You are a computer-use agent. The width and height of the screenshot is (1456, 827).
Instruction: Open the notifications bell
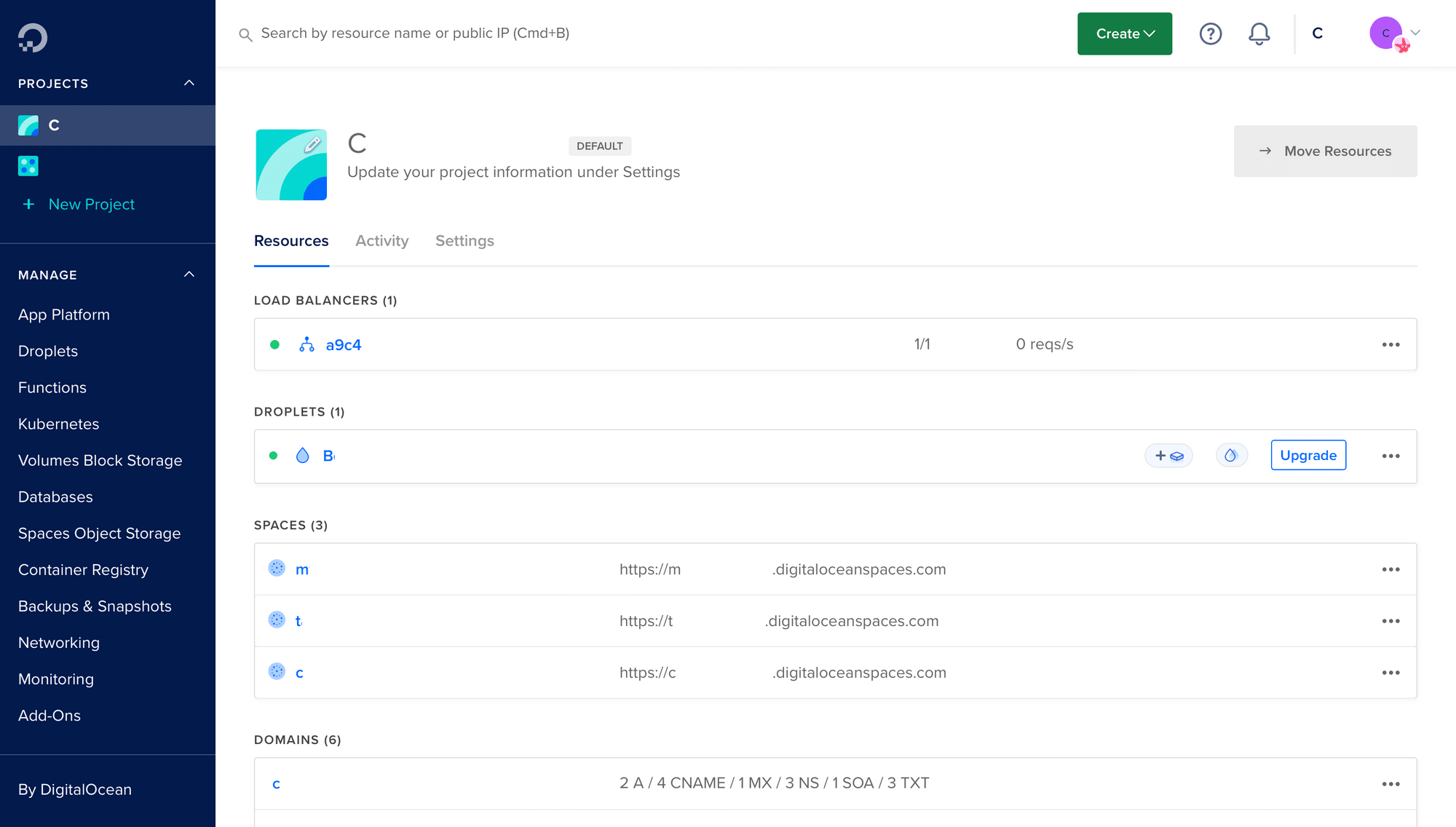pyautogui.click(x=1259, y=33)
